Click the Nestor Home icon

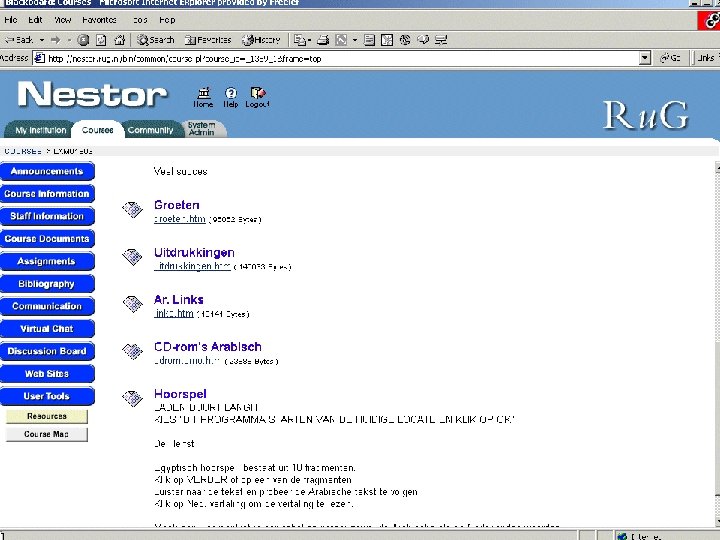(203, 97)
